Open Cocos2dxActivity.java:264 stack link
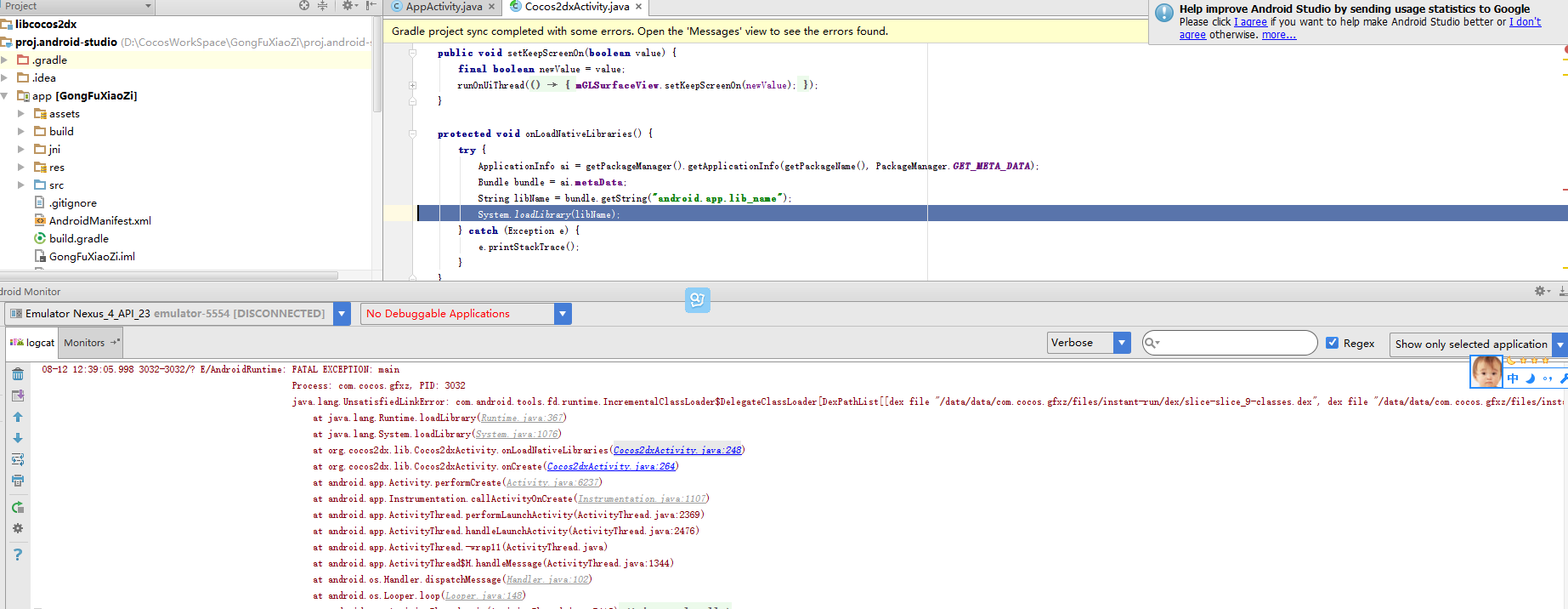The image size is (1568, 609). click(611, 466)
